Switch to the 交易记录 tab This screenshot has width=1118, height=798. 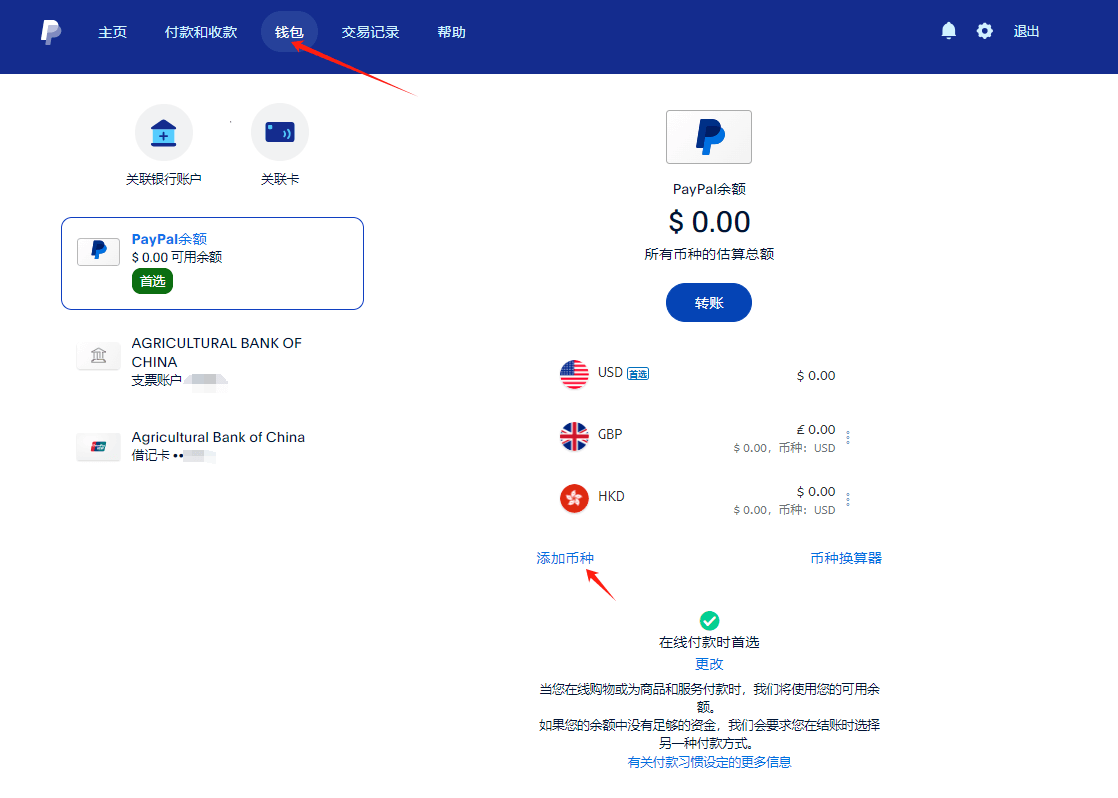(369, 31)
